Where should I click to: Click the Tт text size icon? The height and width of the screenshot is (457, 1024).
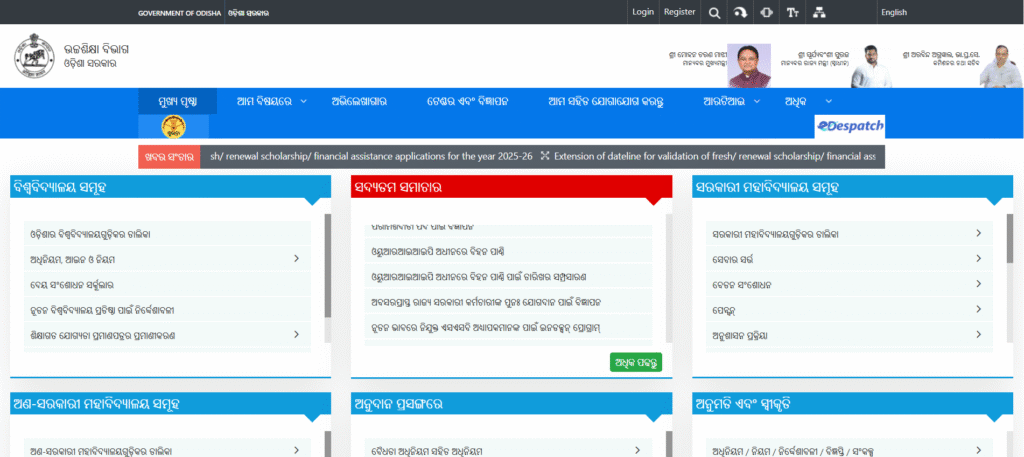pyautogui.click(x=793, y=12)
